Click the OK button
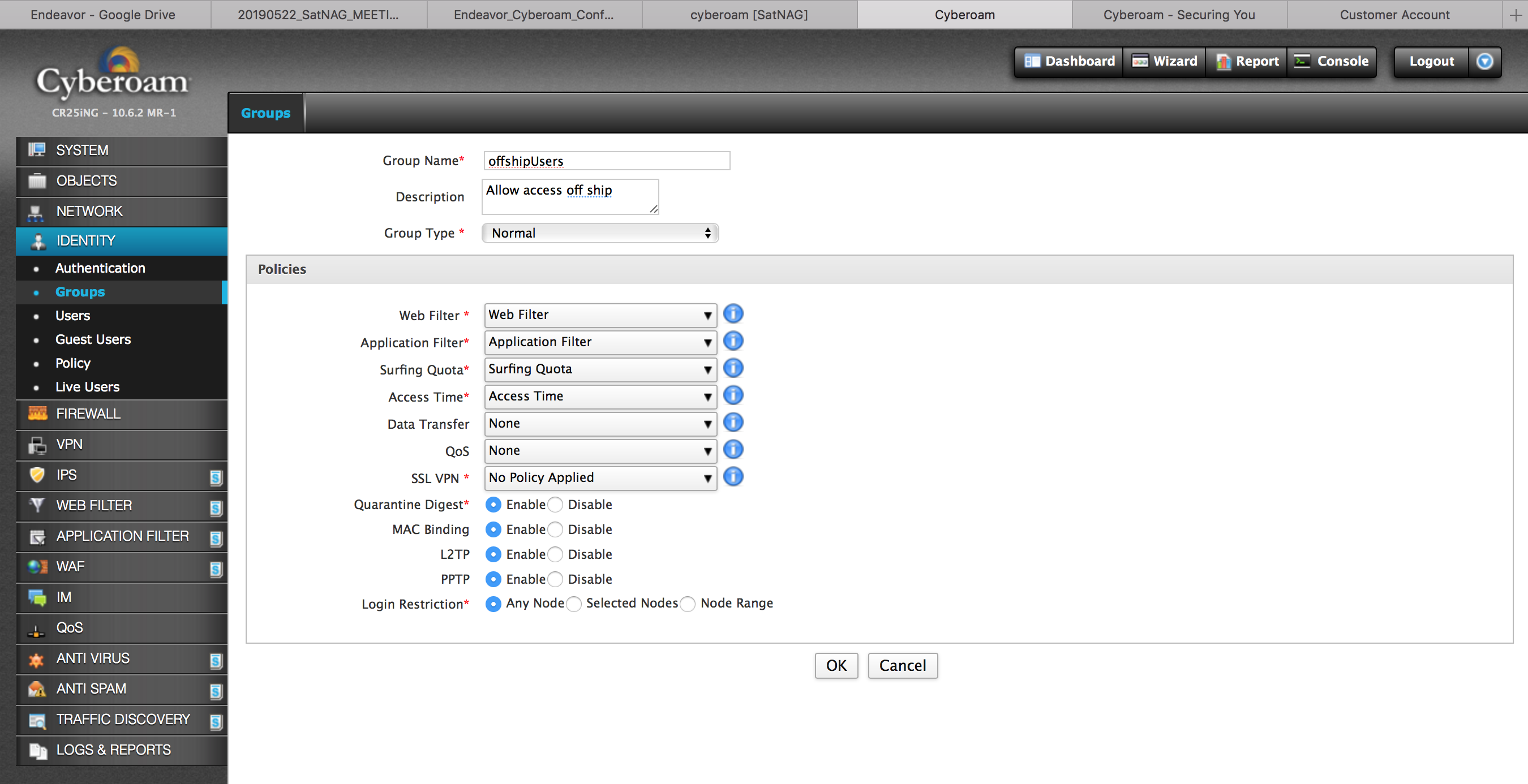 (x=836, y=665)
